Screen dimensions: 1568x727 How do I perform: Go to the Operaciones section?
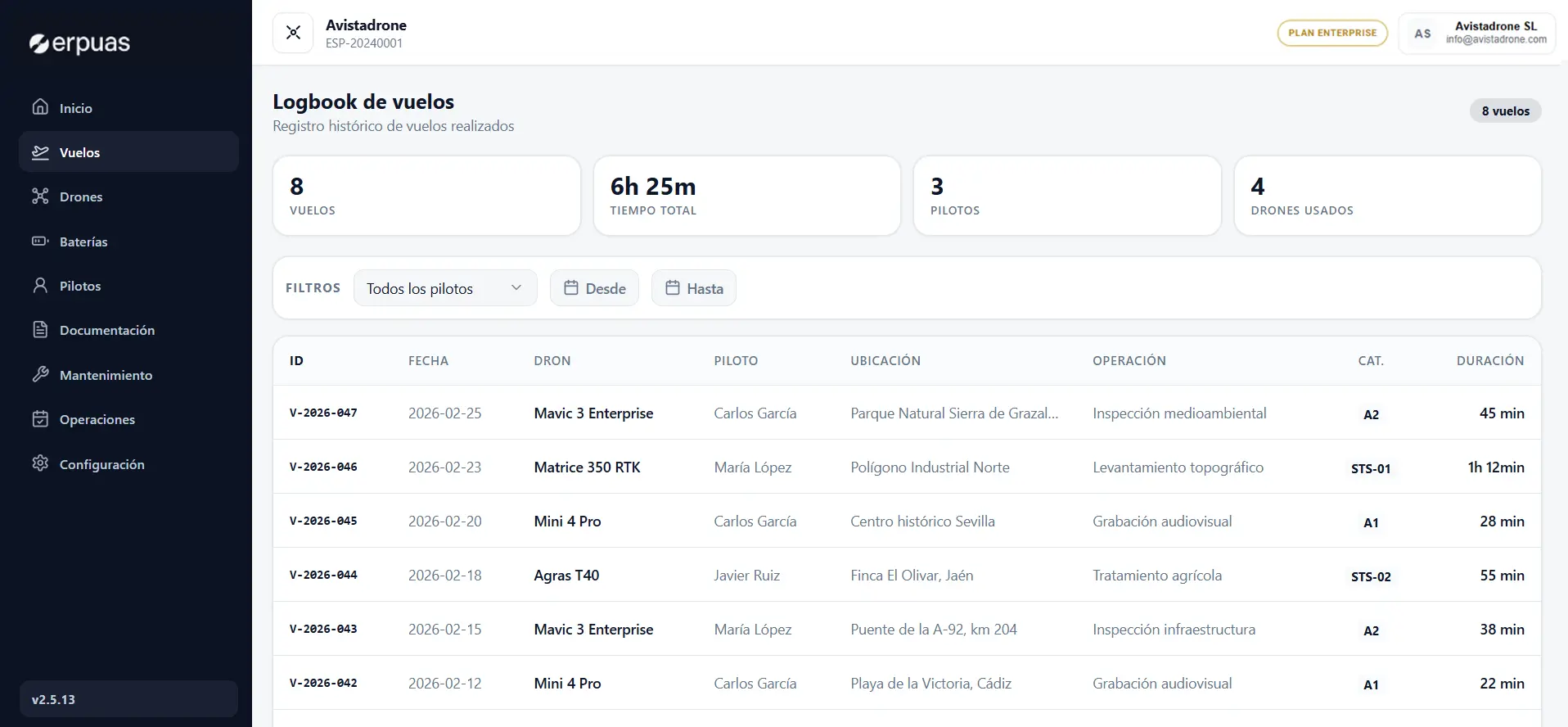[x=97, y=419]
